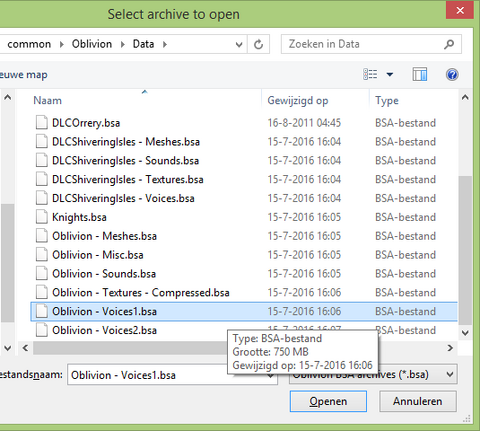Select DLCShiveringIsles - Sounds.bsa
The width and height of the screenshot is (480, 431).
[x=125, y=160]
